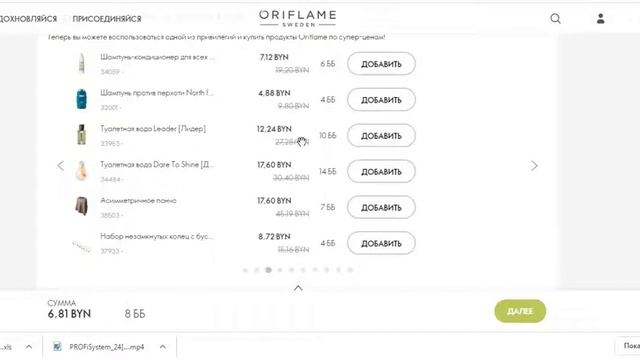This screenshot has height=360, width=640.
Task: Collapse the offers panel with up chevron
Action: (x=298, y=288)
